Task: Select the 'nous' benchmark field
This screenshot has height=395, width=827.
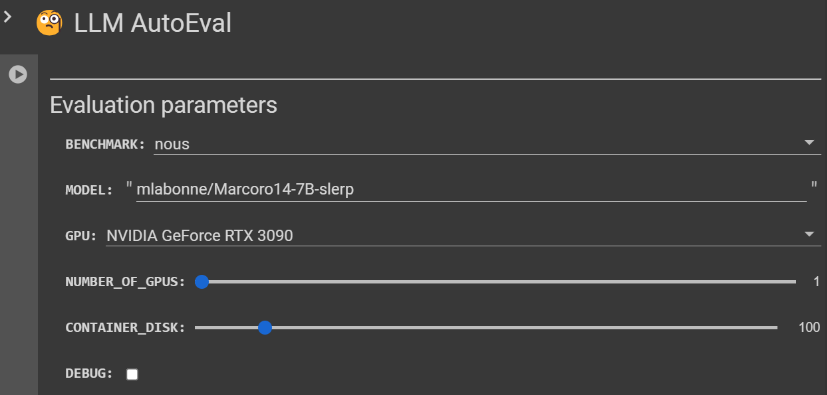Action: tap(487, 144)
